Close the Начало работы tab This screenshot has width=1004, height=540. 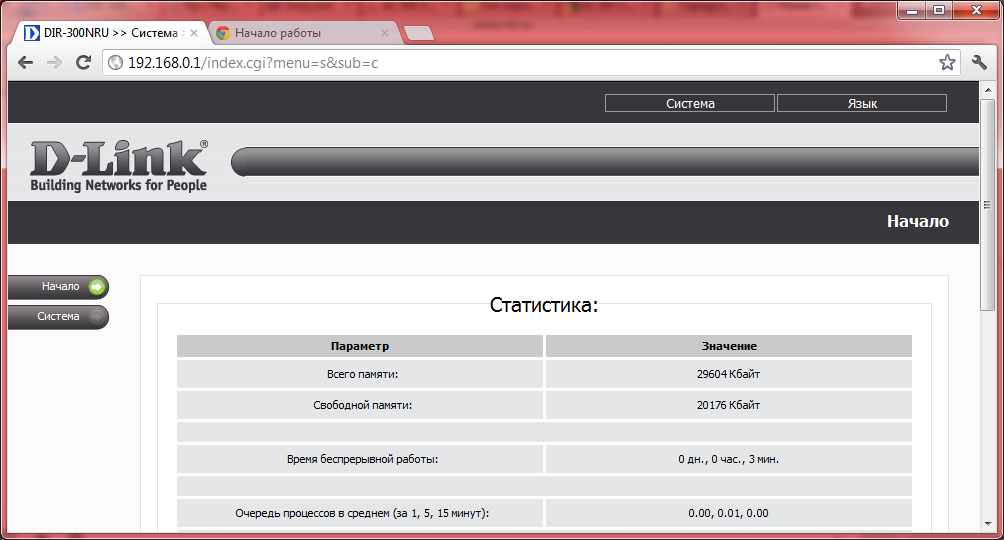(385, 33)
